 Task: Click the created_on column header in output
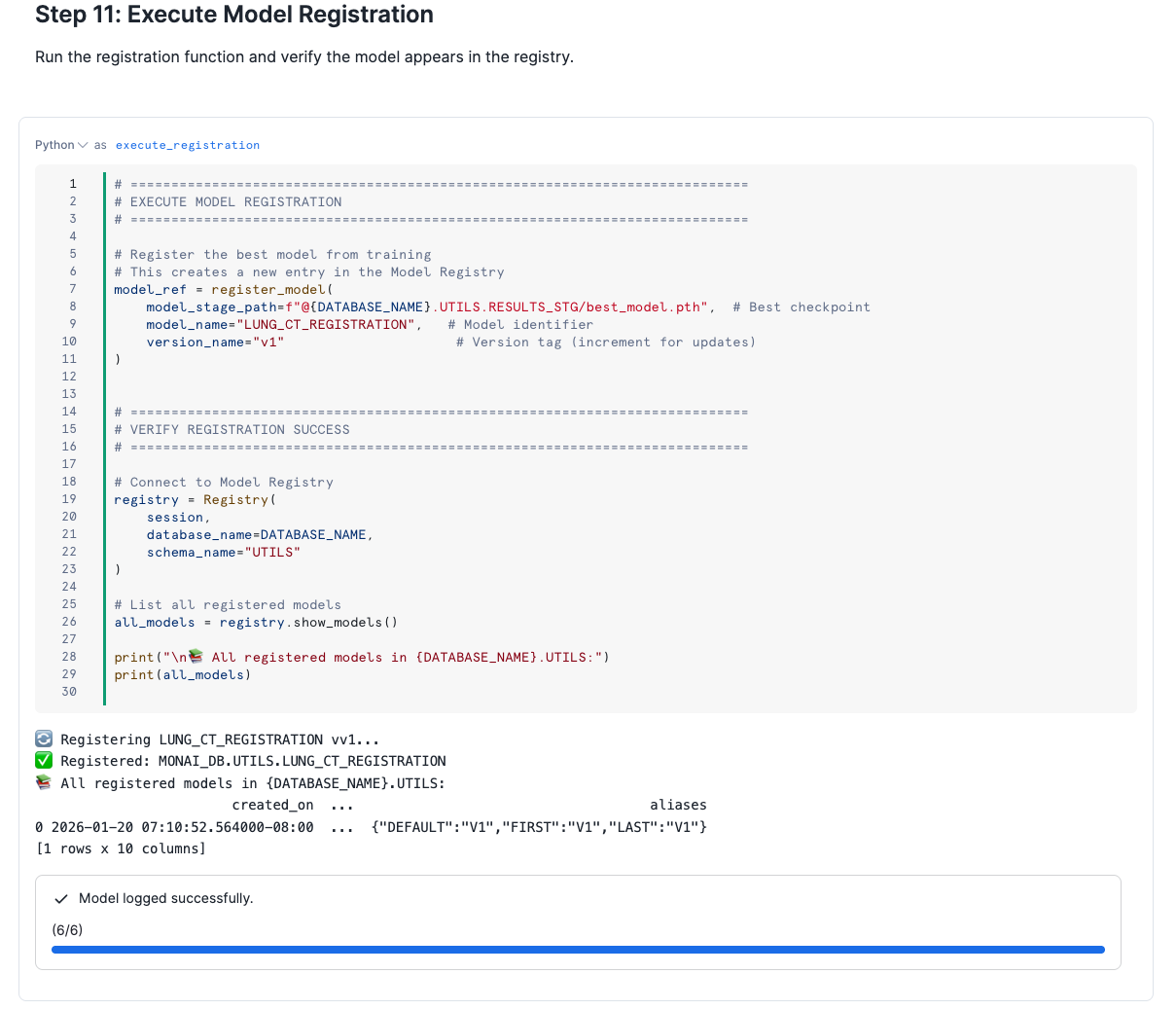272,805
